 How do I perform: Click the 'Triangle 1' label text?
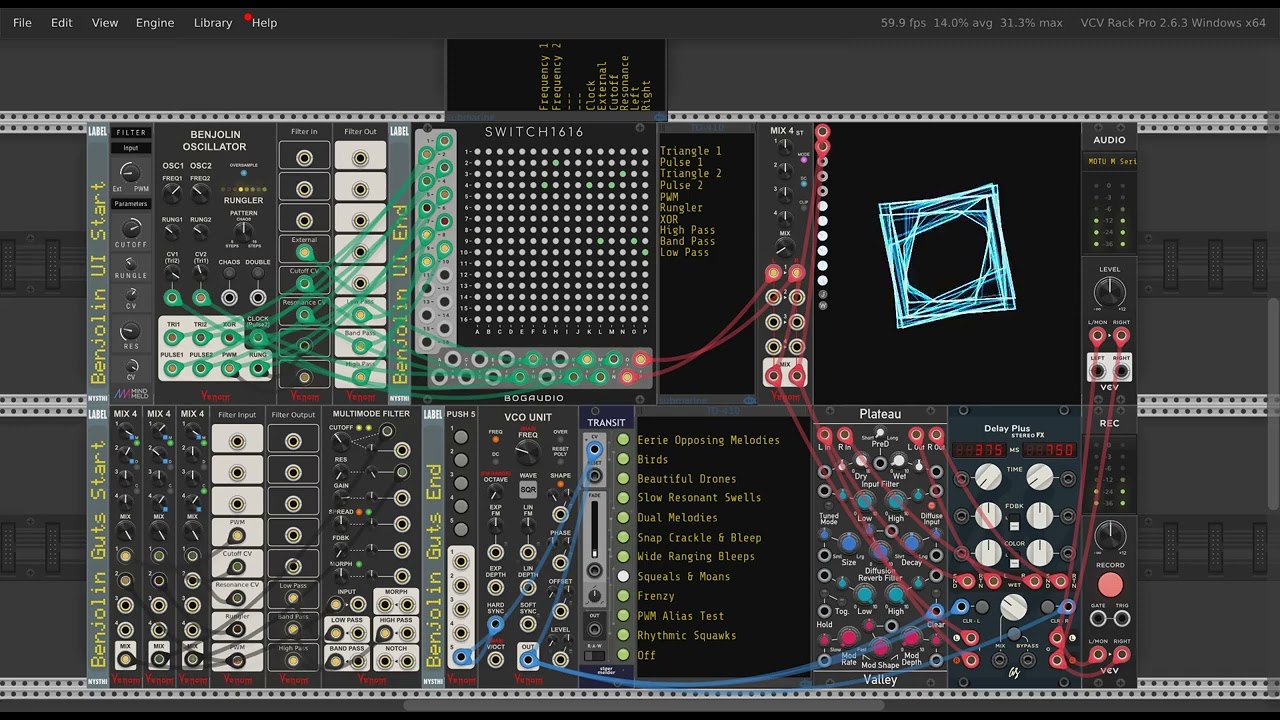point(691,151)
